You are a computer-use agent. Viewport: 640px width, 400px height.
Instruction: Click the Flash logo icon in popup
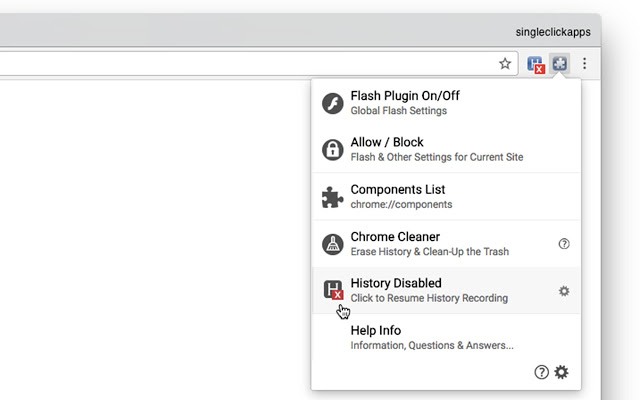click(333, 103)
